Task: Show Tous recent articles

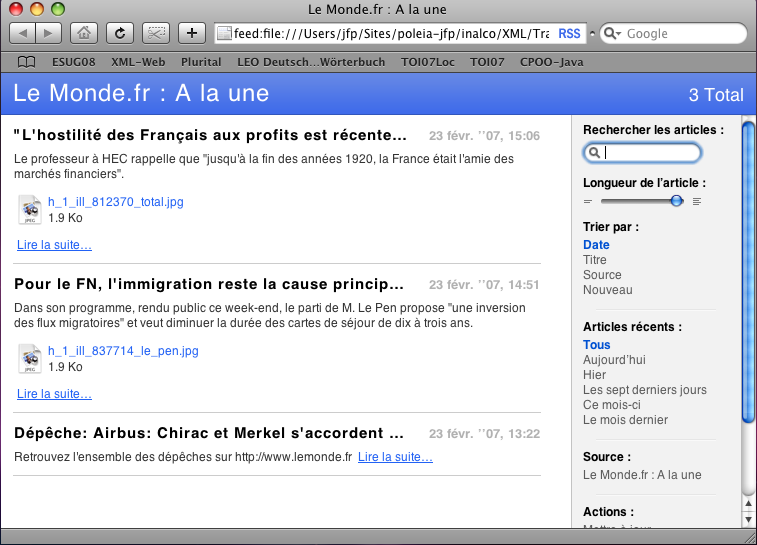Action: 597,345
